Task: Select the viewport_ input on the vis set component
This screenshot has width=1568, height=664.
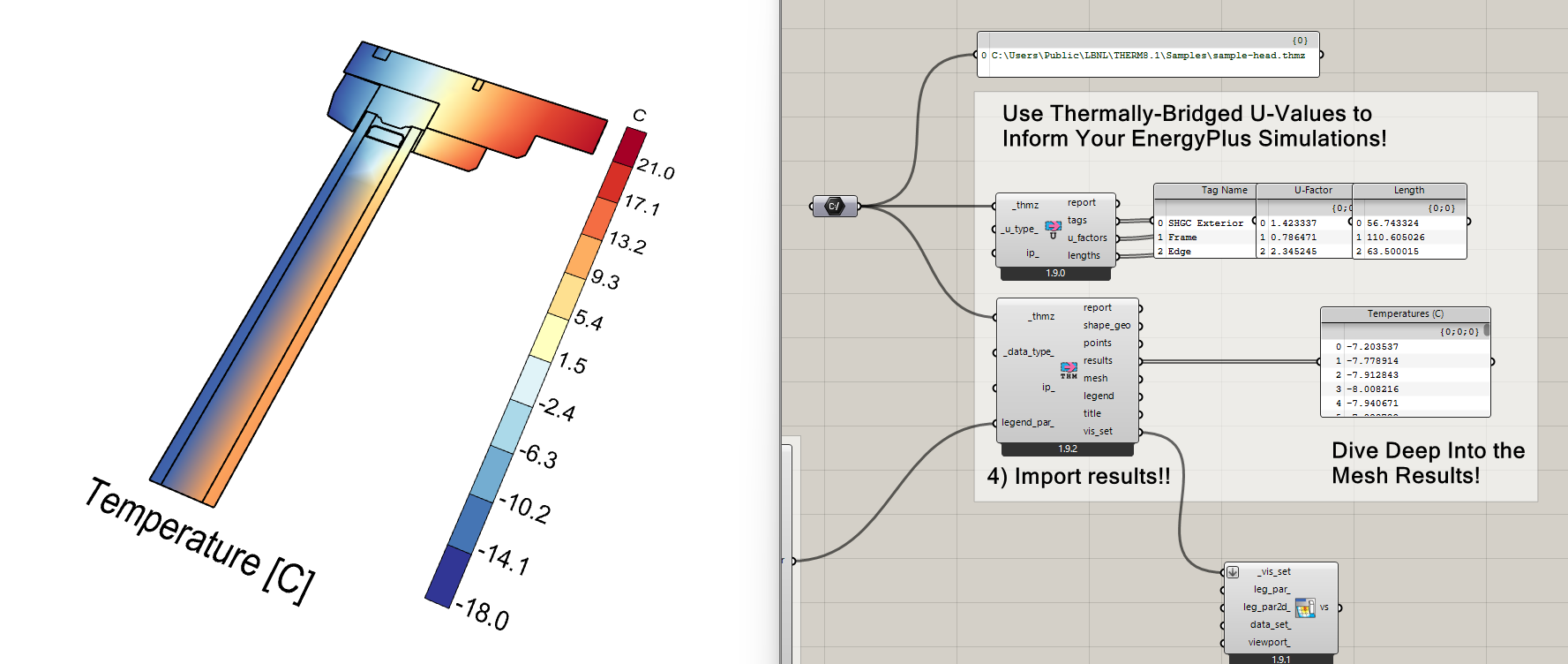Action: pos(1269,643)
